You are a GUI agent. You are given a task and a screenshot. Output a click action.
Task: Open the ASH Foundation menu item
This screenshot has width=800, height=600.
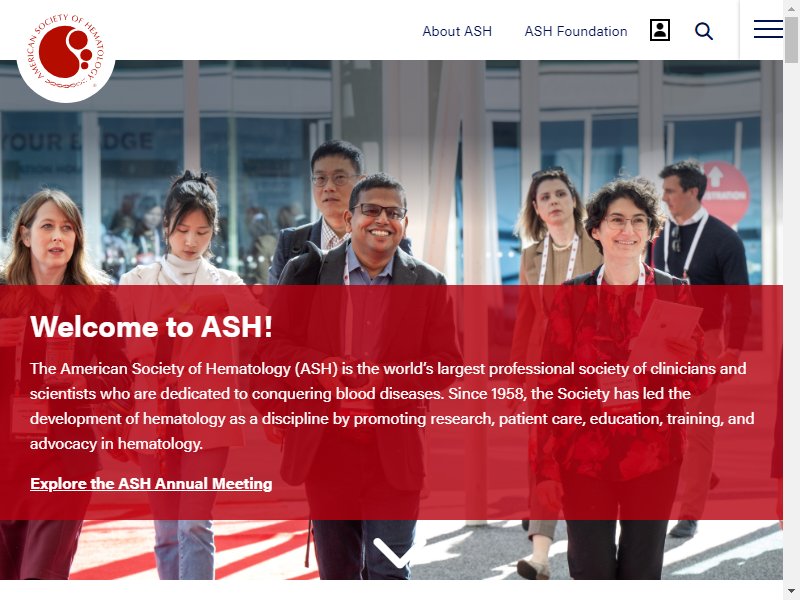(x=576, y=31)
